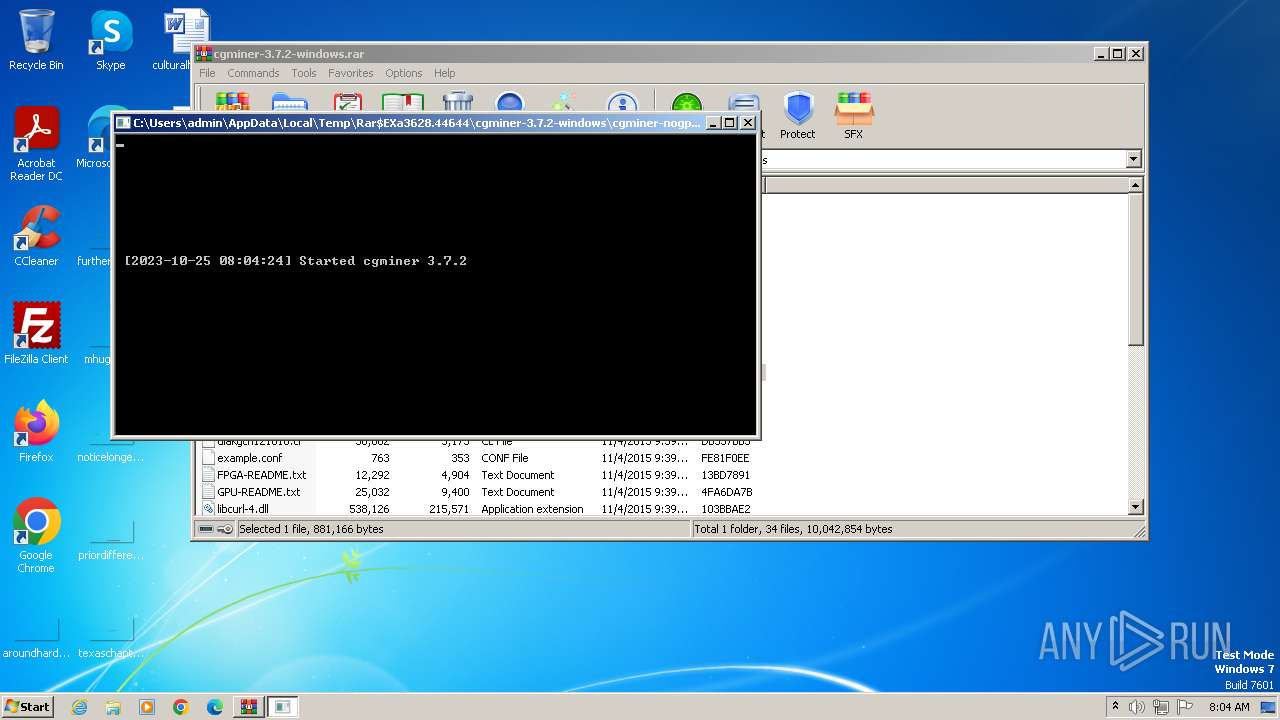Screen dimensions: 1280x720
Task: Click Internet Explorer icon in taskbar
Action: [x=79, y=707]
